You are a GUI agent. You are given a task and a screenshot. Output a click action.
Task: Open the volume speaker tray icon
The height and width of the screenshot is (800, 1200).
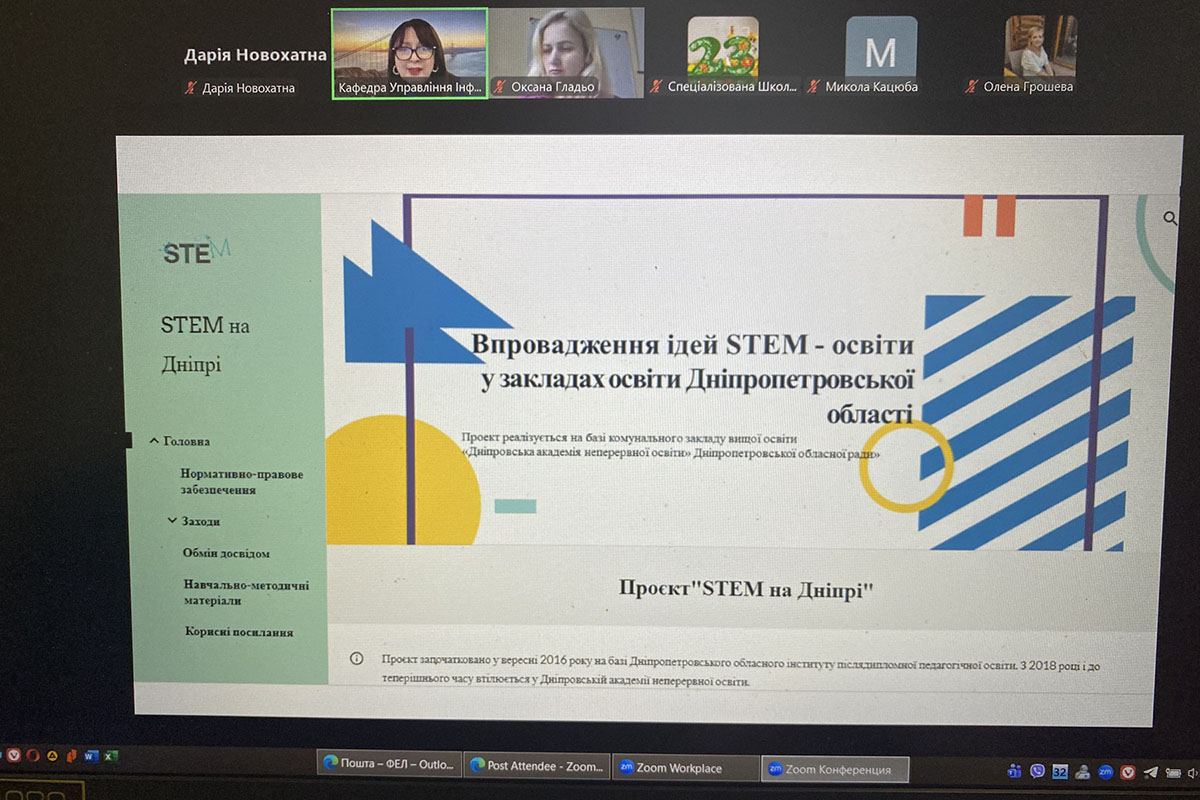click(1193, 773)
